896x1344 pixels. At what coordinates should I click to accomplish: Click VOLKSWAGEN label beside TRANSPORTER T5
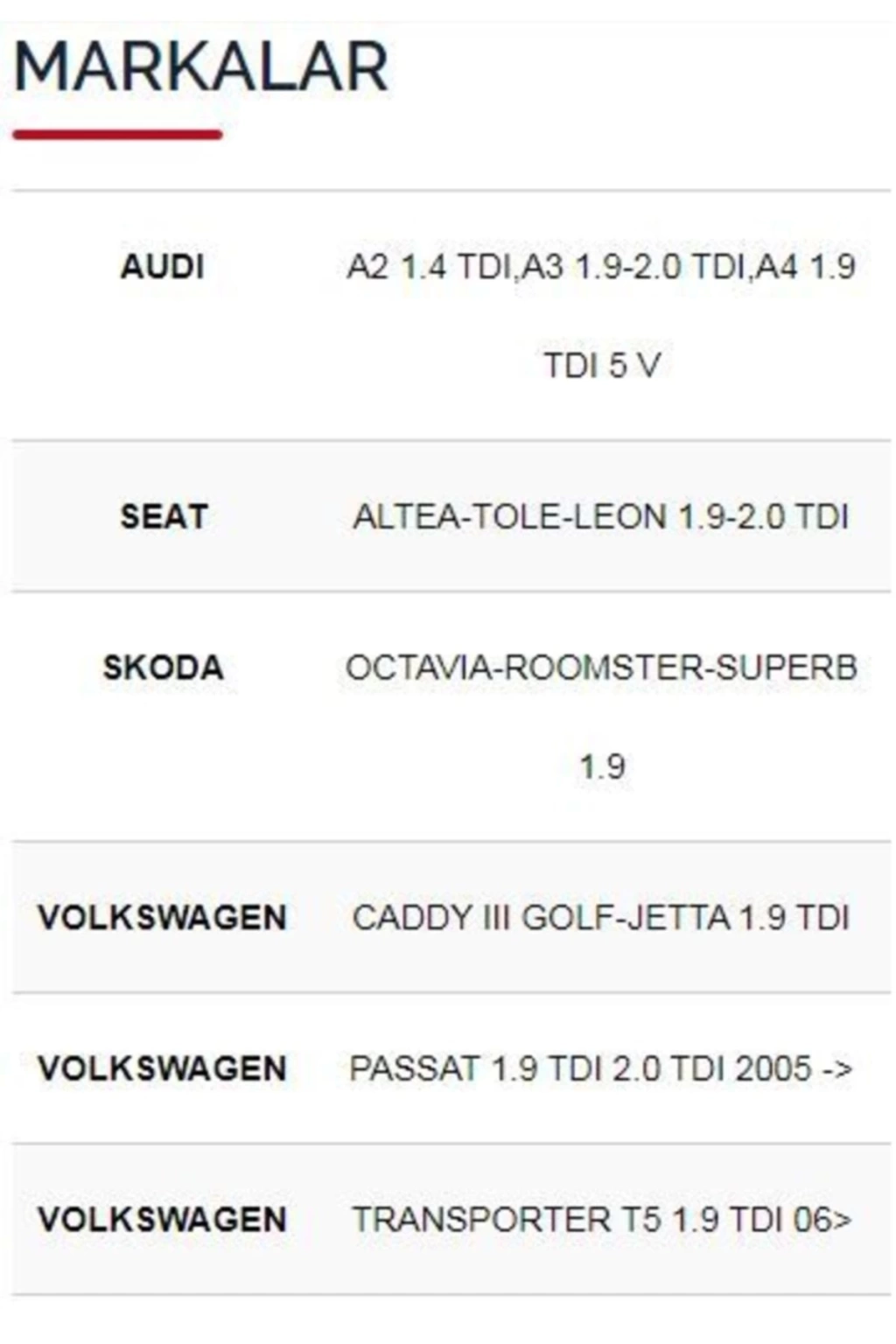163,1219
